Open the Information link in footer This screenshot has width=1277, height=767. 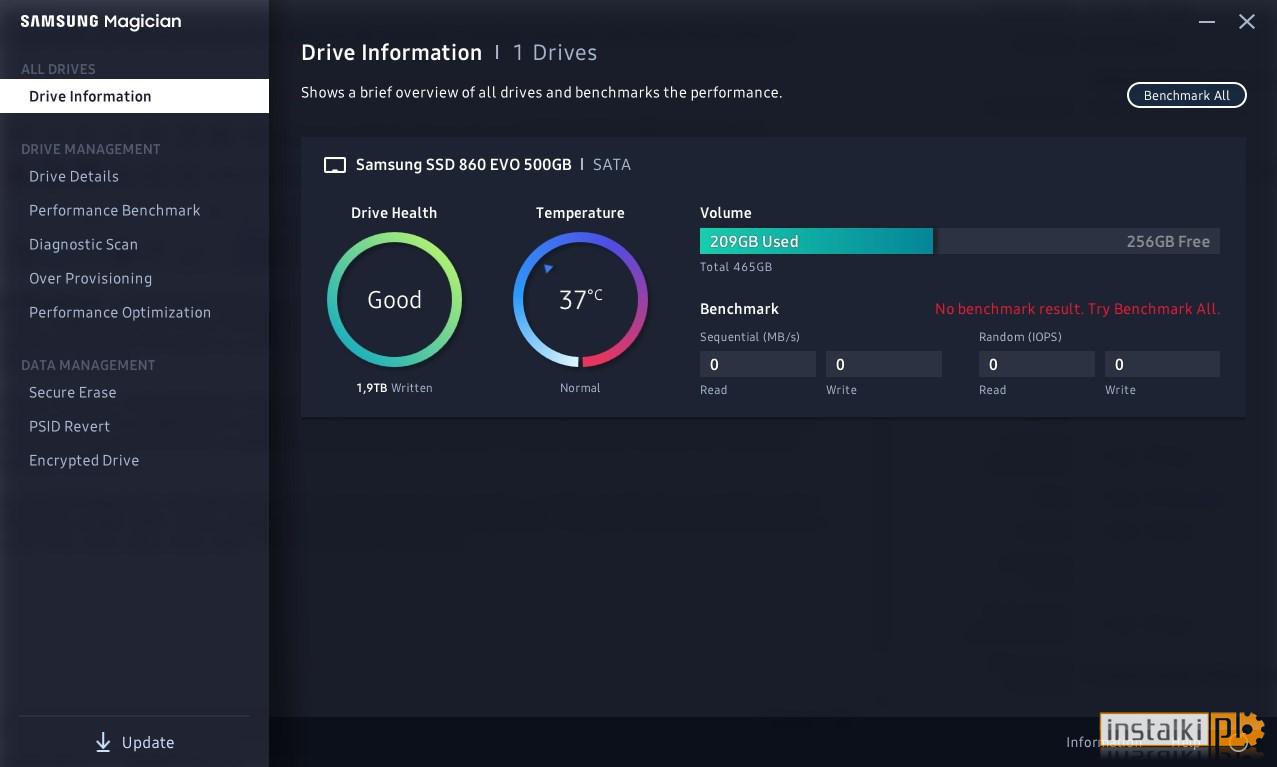point(1103,742)
